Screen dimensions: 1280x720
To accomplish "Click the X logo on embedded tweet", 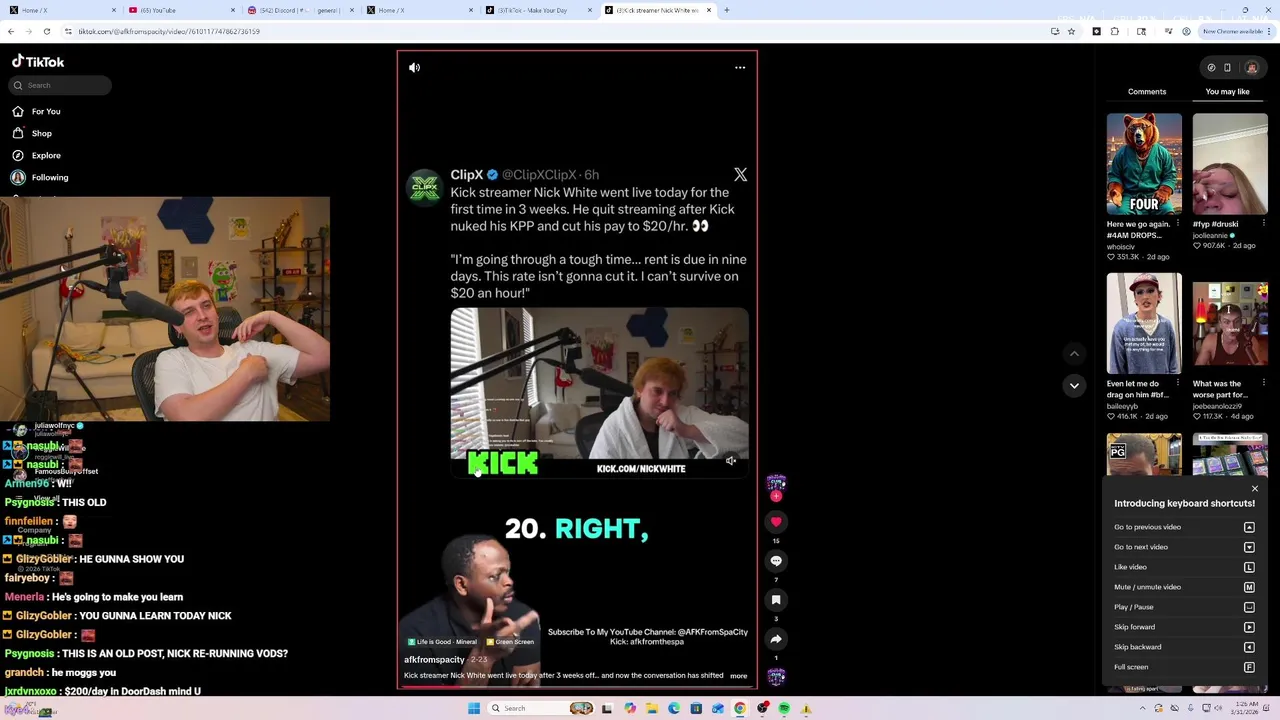I will pyautogui.click(x=740, y=175).
